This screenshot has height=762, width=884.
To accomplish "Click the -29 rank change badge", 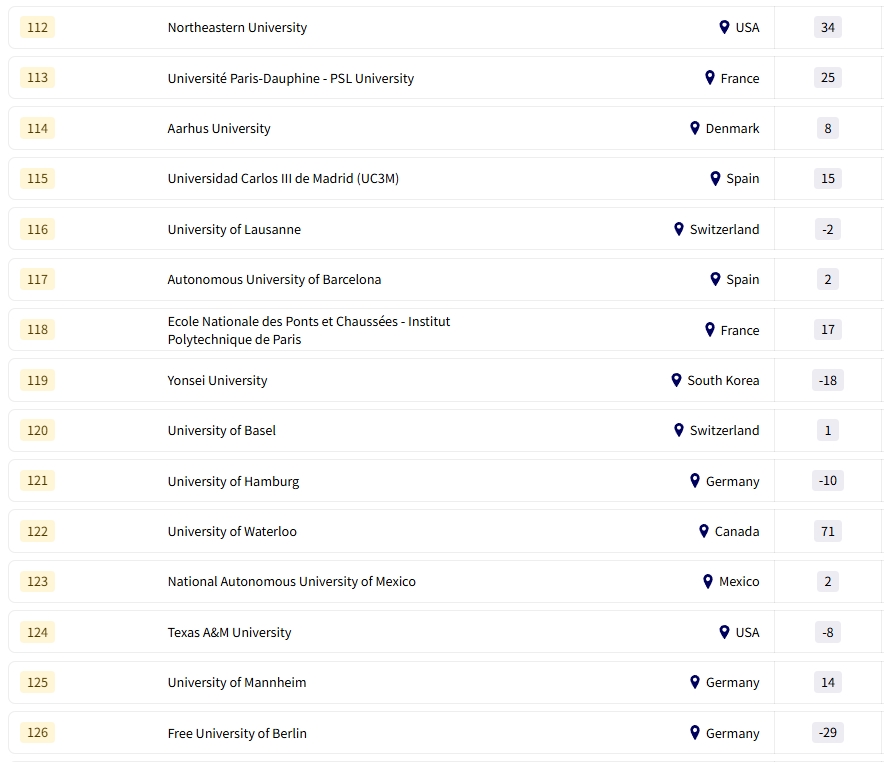I will pos(827,733).
